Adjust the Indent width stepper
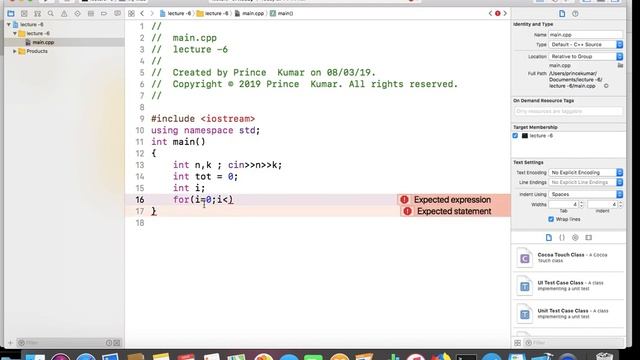Image resolution: width=640 pixels, height=360 pixels. (x=621, y=204)
